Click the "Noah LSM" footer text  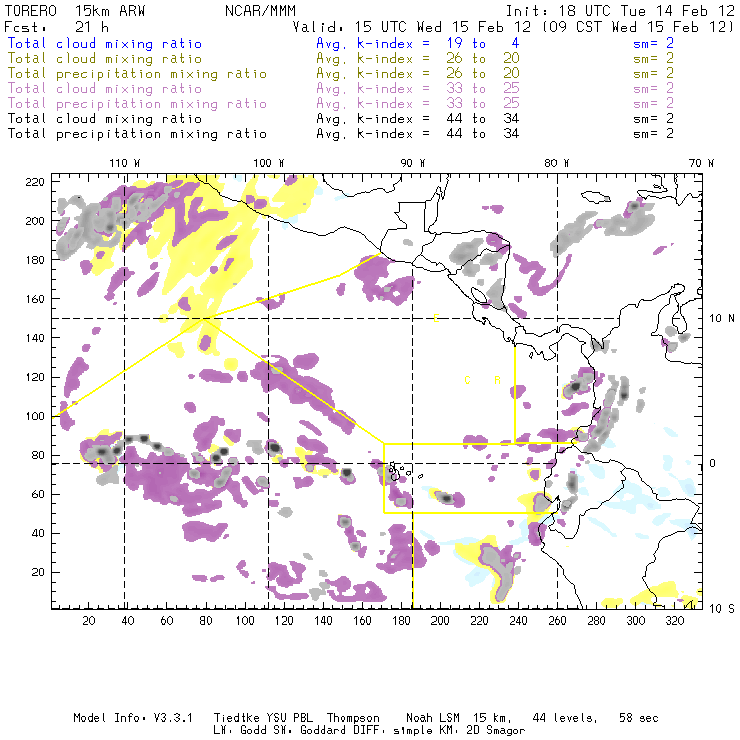point(433,718)
